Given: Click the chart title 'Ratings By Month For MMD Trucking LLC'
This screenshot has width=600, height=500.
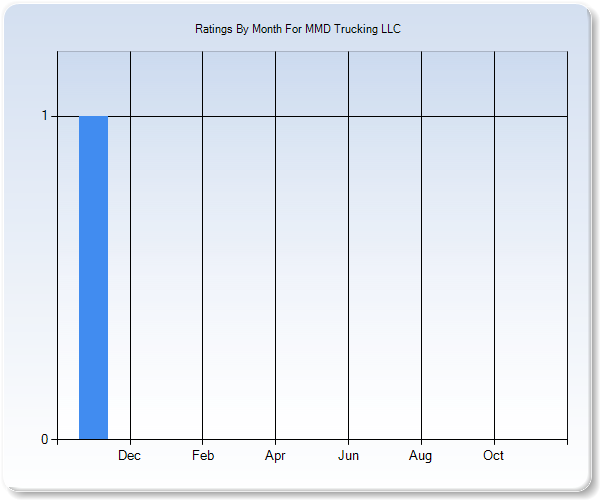Looking at the screenshot, I should [298, 29].
